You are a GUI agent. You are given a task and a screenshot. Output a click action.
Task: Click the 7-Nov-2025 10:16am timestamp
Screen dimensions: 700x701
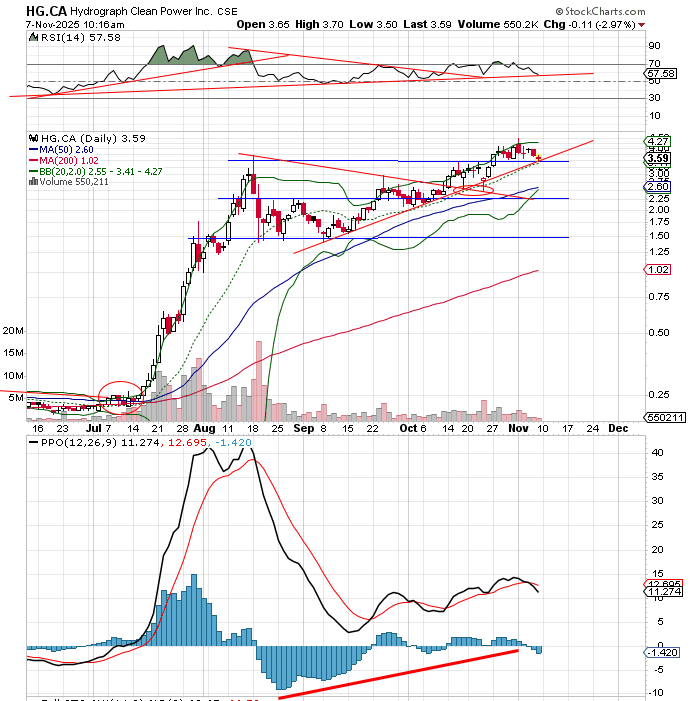[x=75, y=25]
